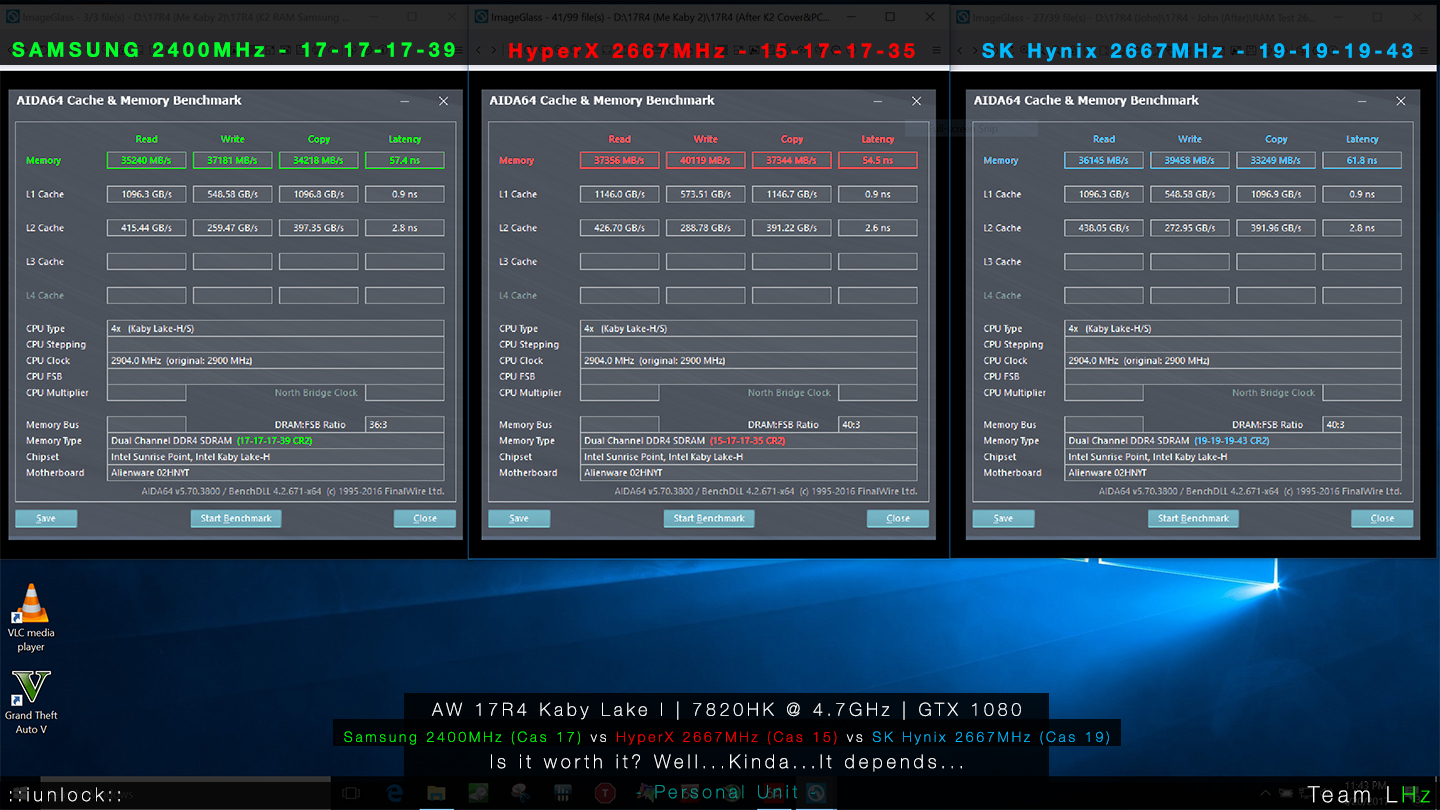Click the L2 cache write value 288.78 GB/s
Image resolution: width=1440 pixels, height=810 pixels.
click(705, 228)
